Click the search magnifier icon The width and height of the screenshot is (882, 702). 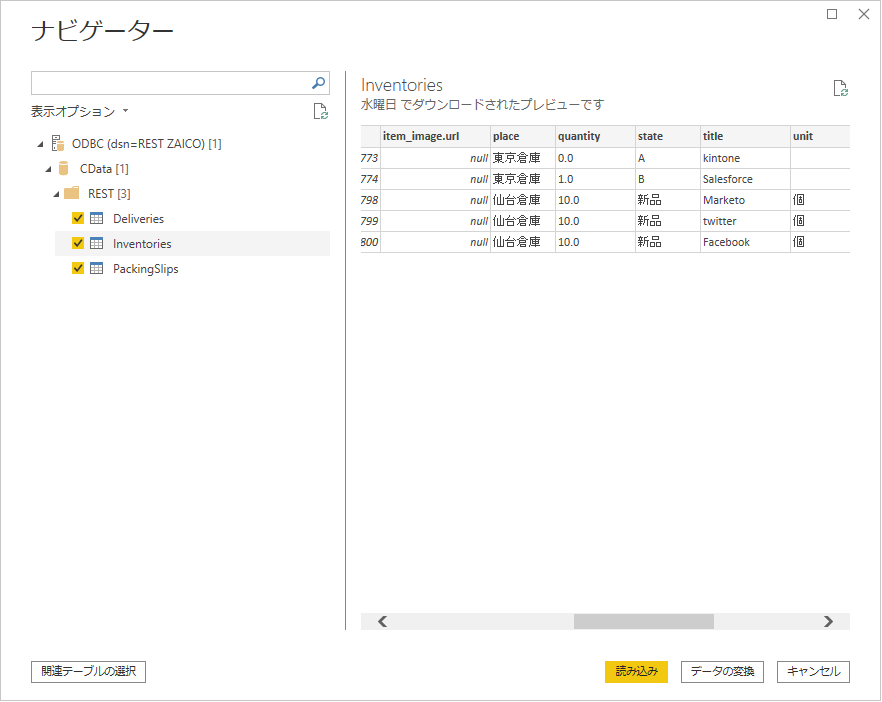tap(318, 83)
